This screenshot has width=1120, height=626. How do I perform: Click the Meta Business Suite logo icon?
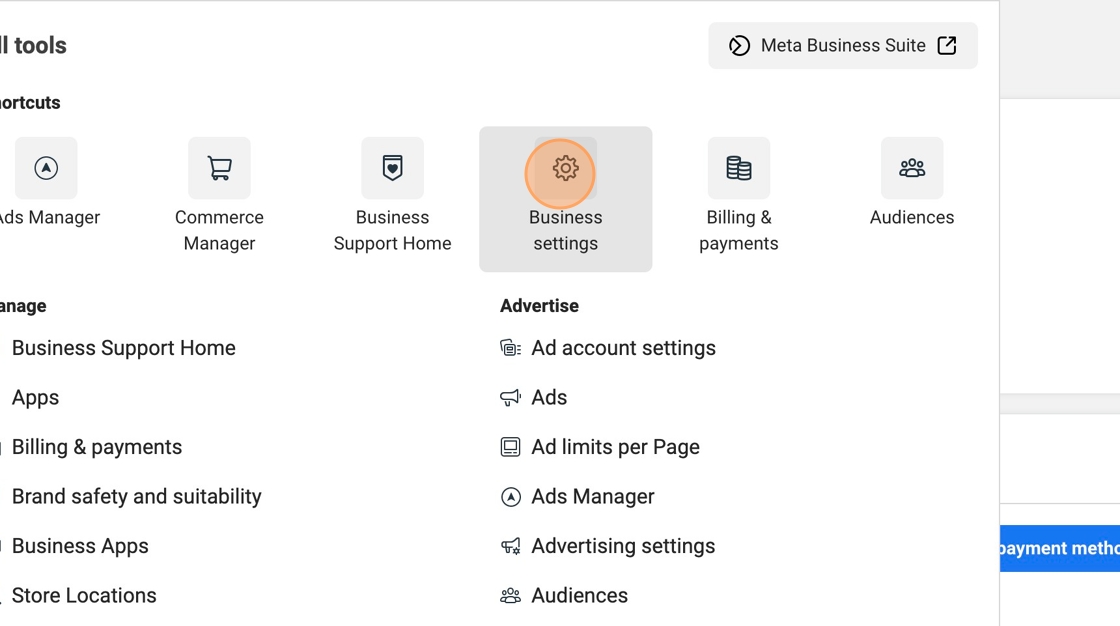coord(739,46)
